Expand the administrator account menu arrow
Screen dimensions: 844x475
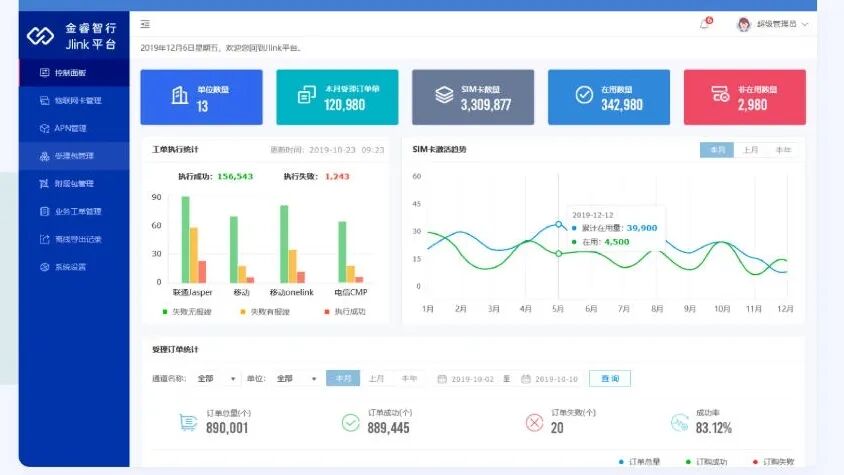tap(805, 24)
